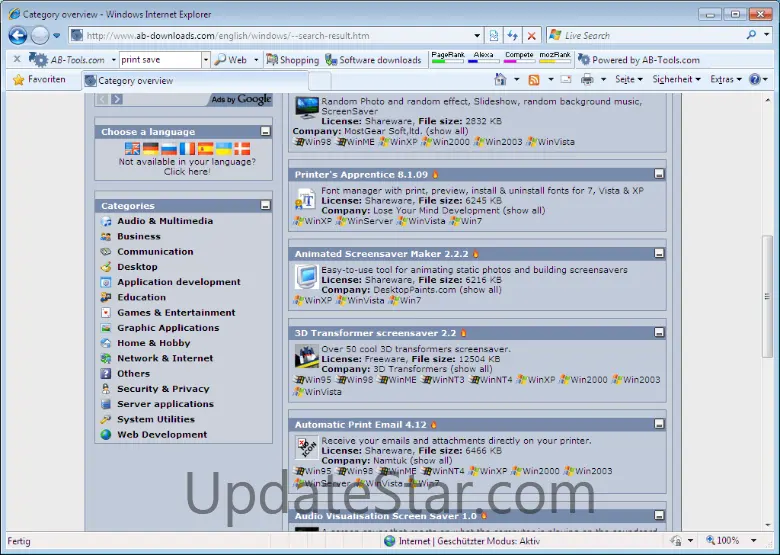Click the Read Mail icon
The height and width of the screenshot is (555, 780).
click(x=566, y=79)
